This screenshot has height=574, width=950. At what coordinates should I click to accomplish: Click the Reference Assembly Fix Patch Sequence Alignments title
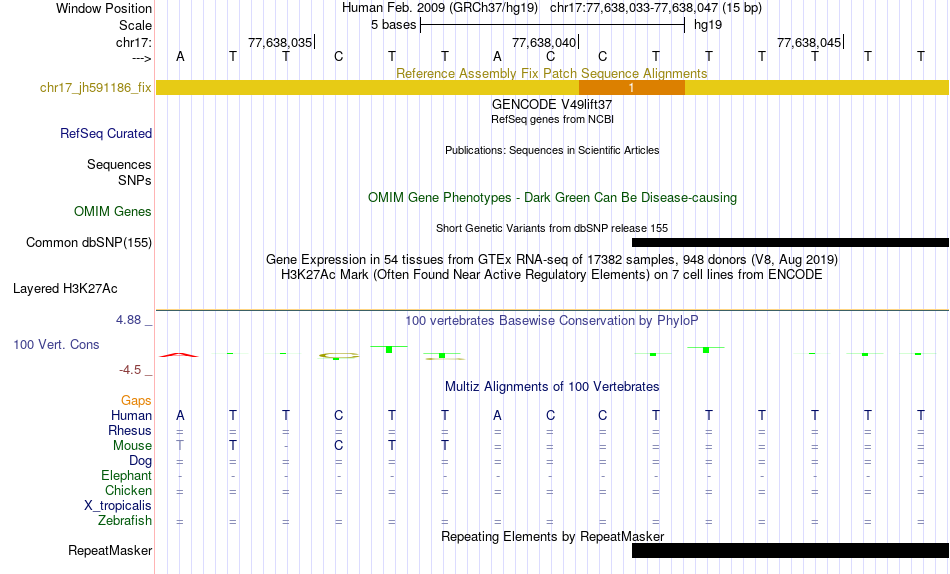pos(551,73)
